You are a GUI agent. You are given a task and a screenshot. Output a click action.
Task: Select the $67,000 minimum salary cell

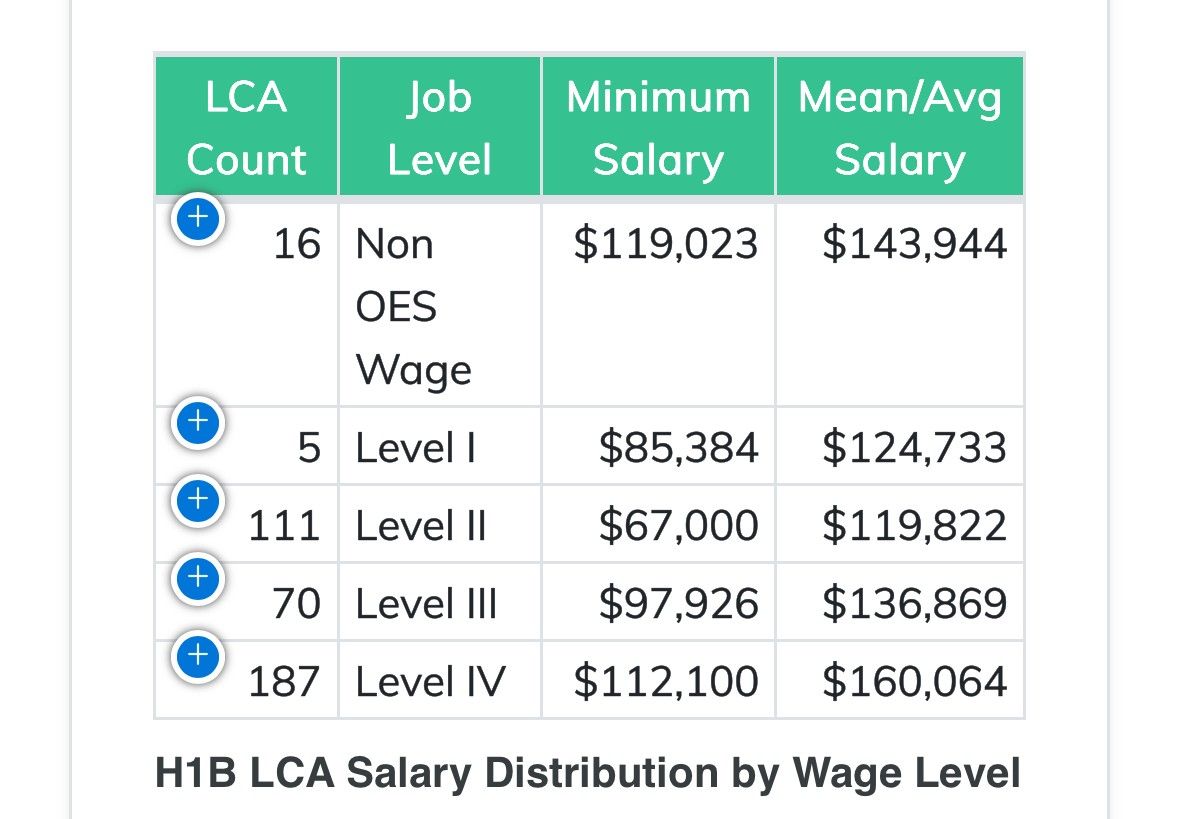[x=658, y=524]
